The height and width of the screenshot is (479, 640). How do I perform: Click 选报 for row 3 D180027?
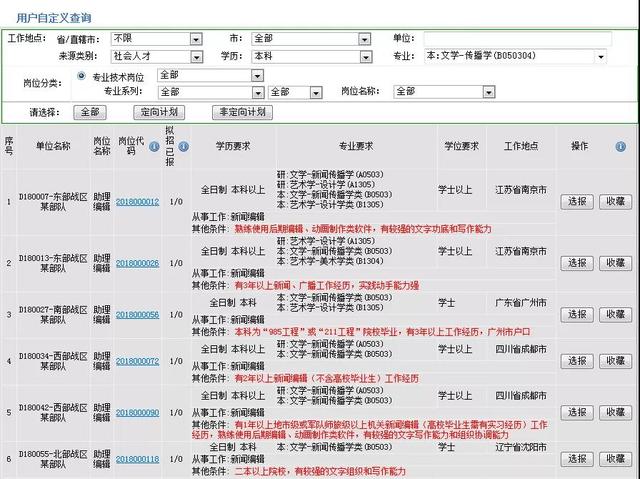[x=577, y=315]
